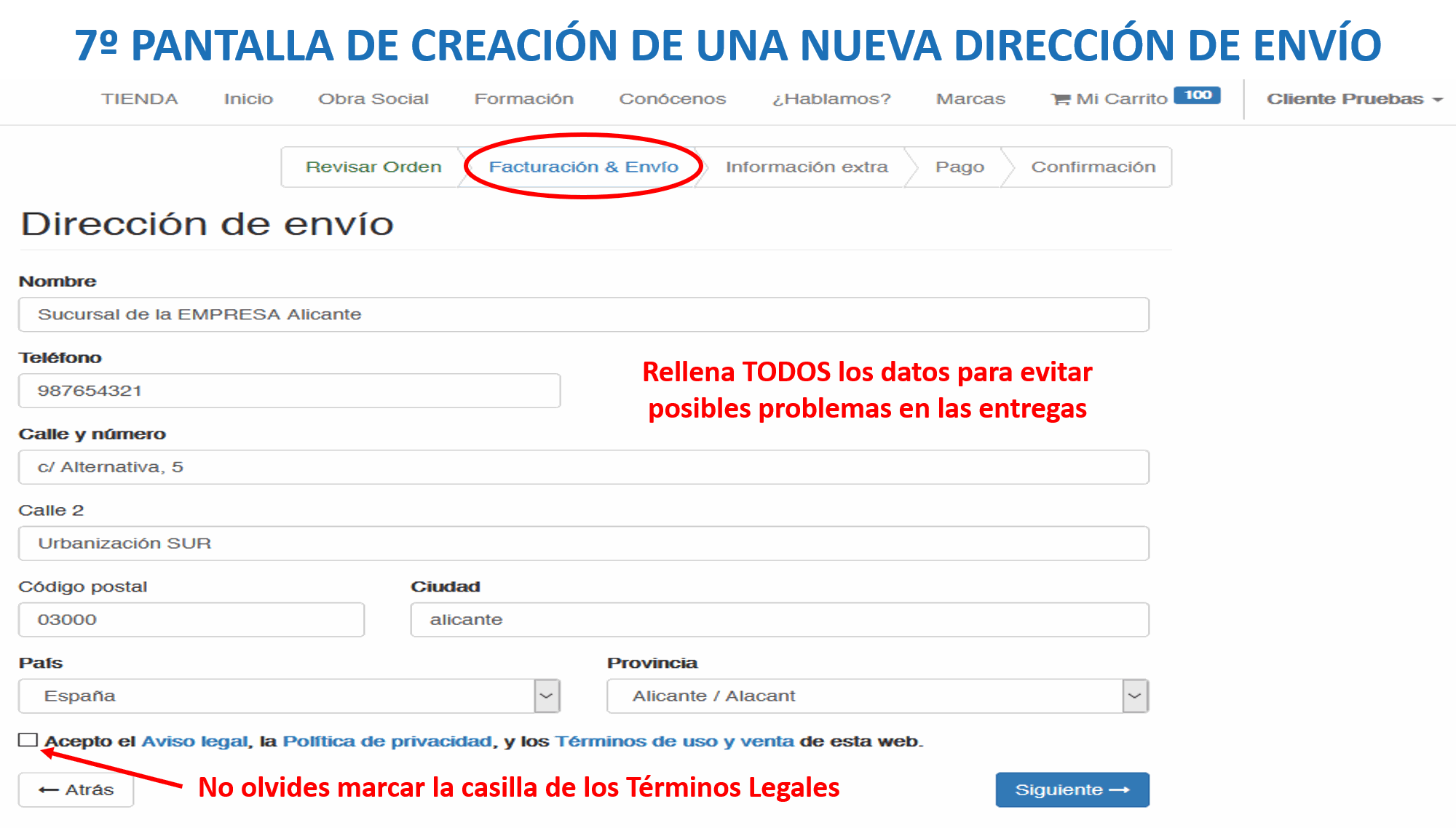
Task: Click the 100 cart badge
Action: [1197, 95]
